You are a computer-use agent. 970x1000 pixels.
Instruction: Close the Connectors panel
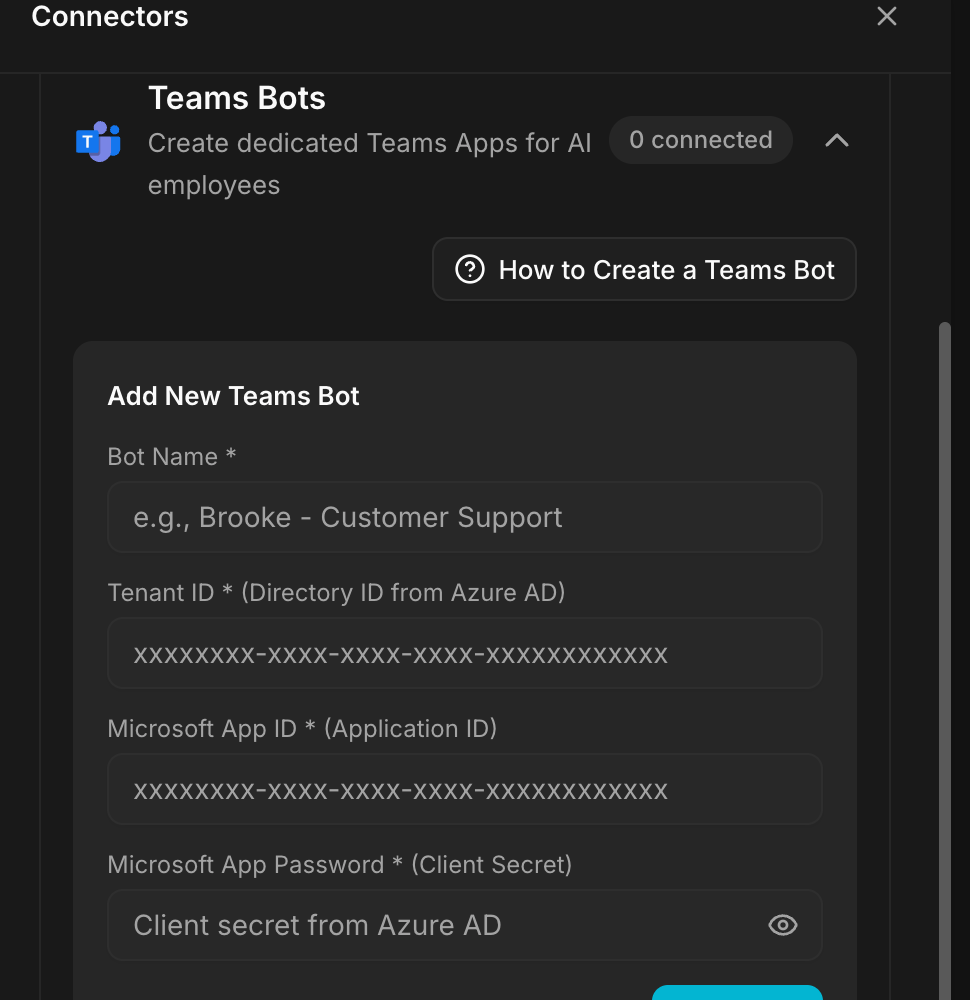pos(886,16)
